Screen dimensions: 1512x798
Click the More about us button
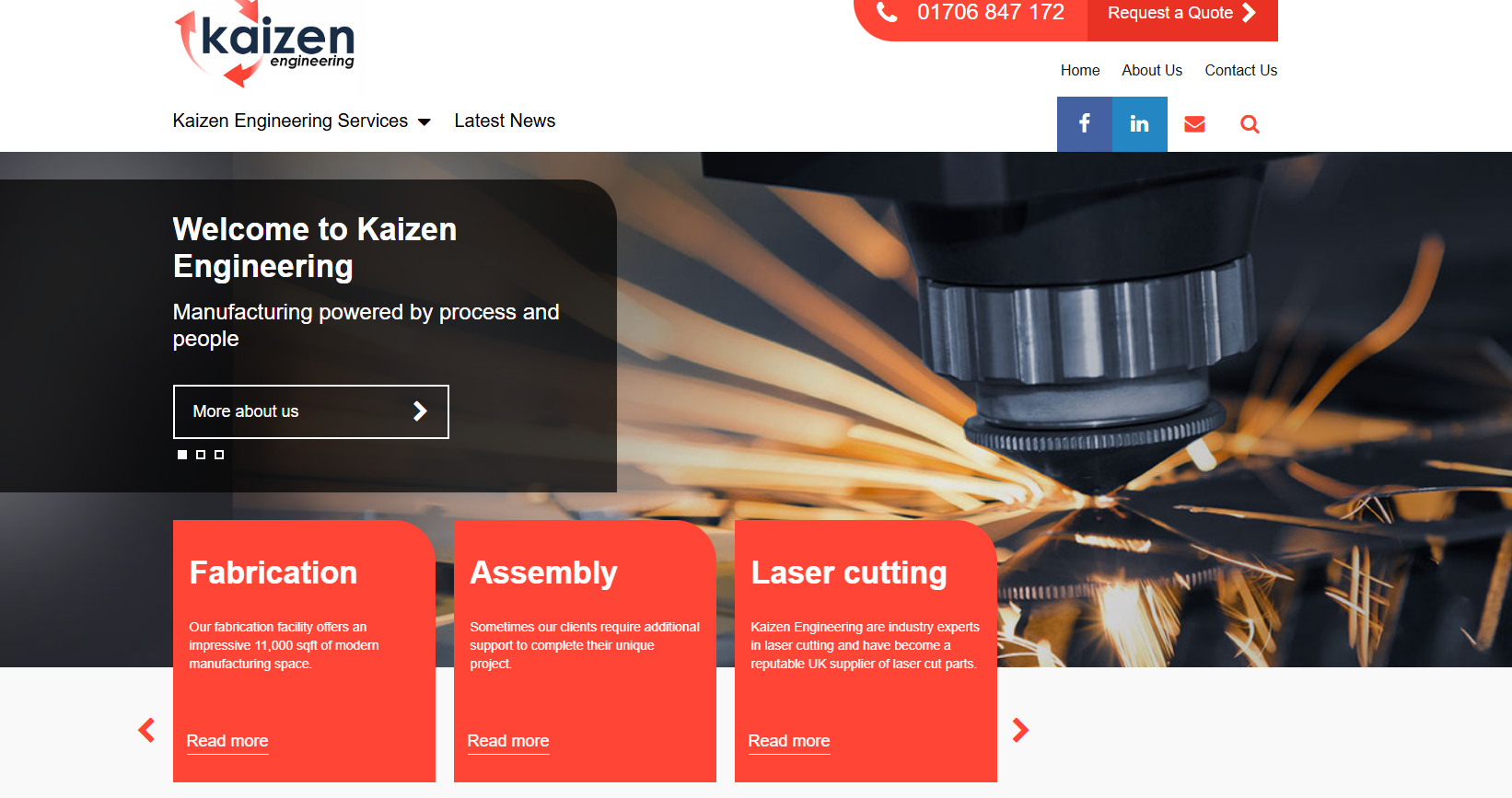click(x=310, y=411)
